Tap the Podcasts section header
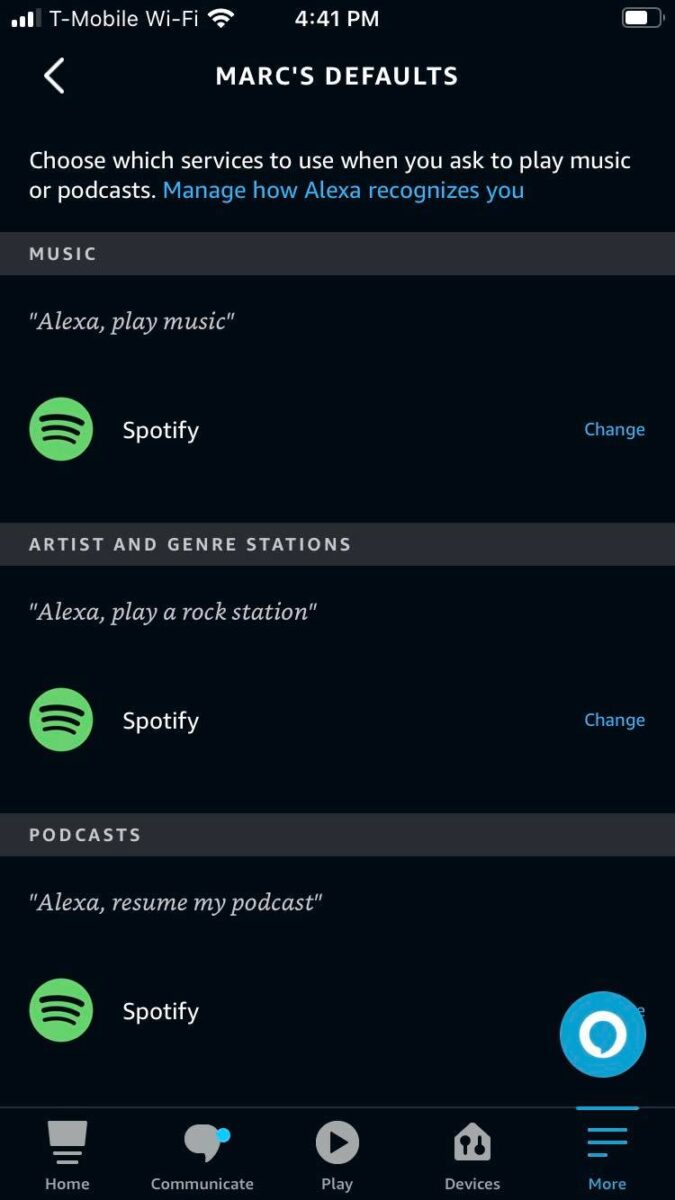The width and height of the screenshot is (675, 1200). 337,834
